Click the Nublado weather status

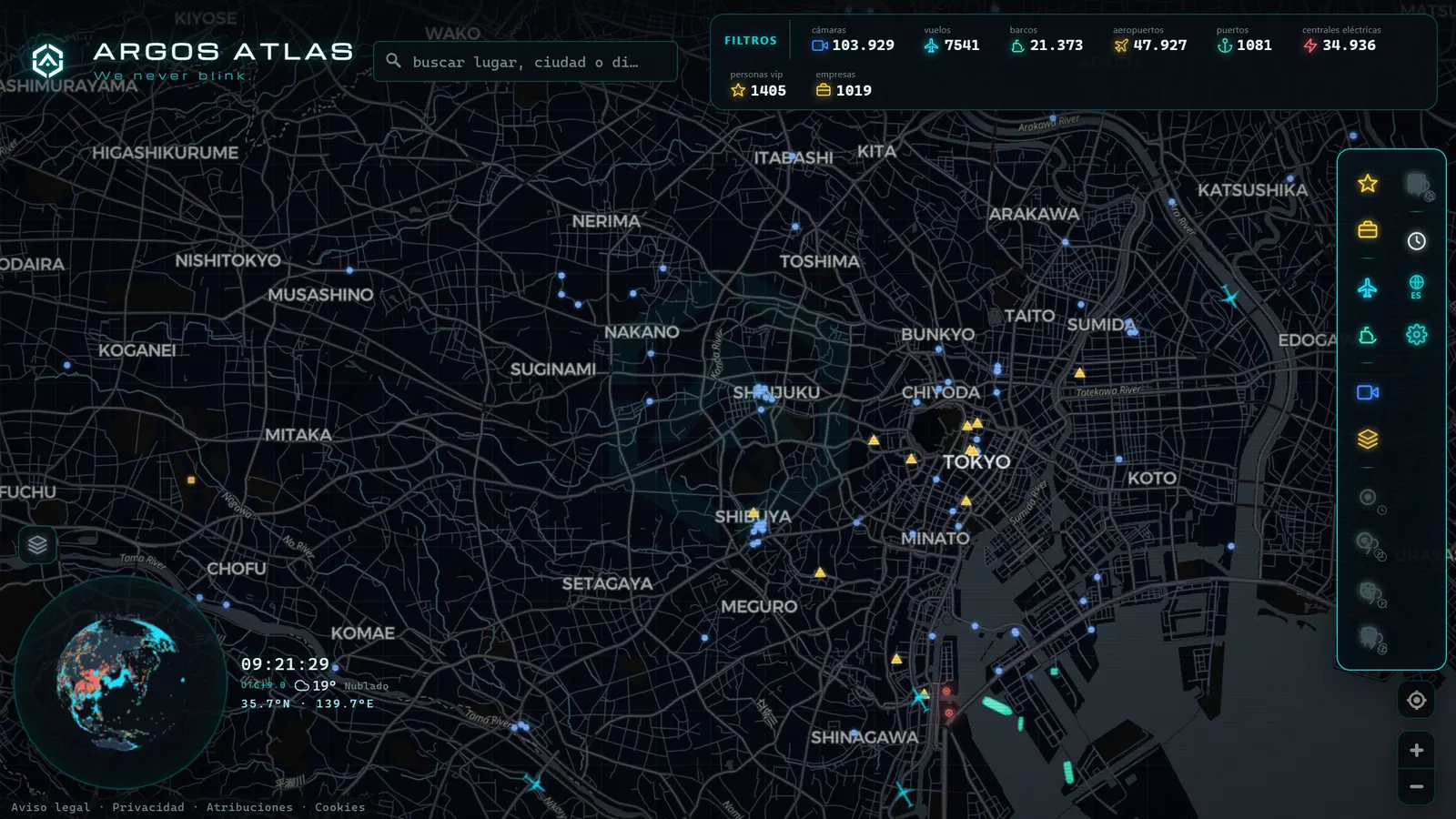tap(366, 686)
